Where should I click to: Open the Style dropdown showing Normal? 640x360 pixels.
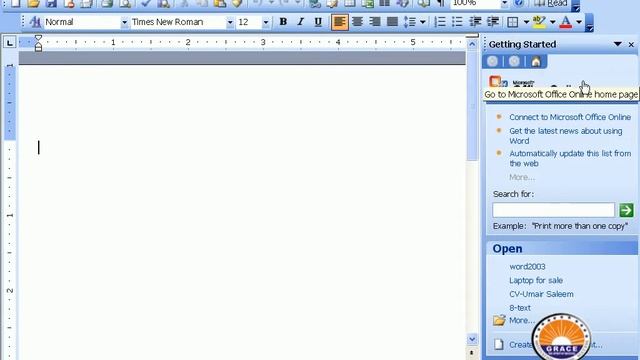(124, 23)
